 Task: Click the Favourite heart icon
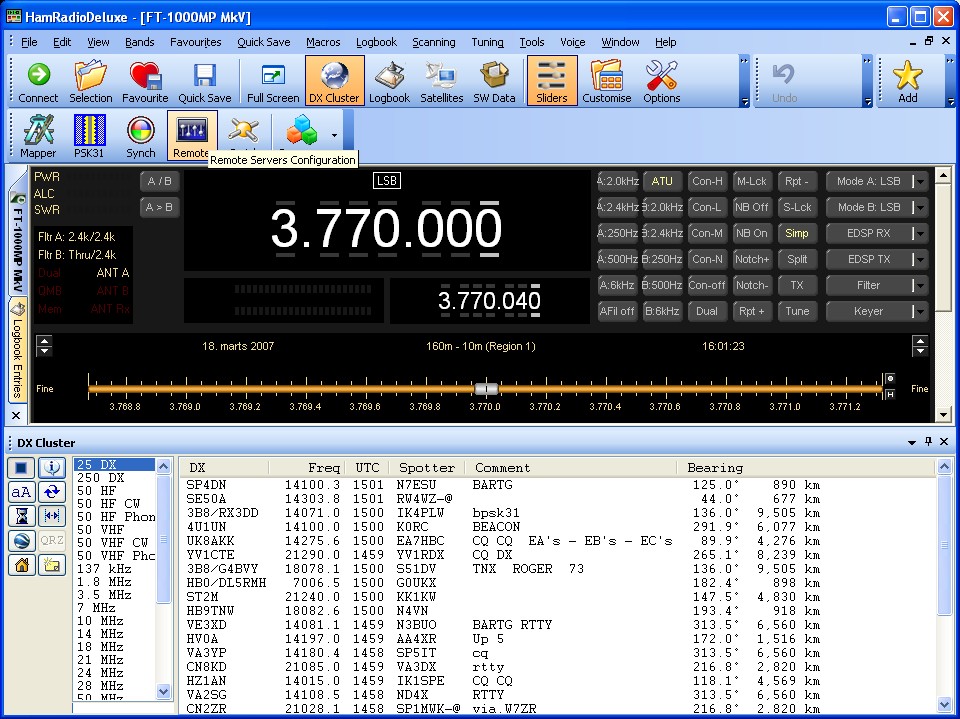pyautogui.click(x=145, y=81)
